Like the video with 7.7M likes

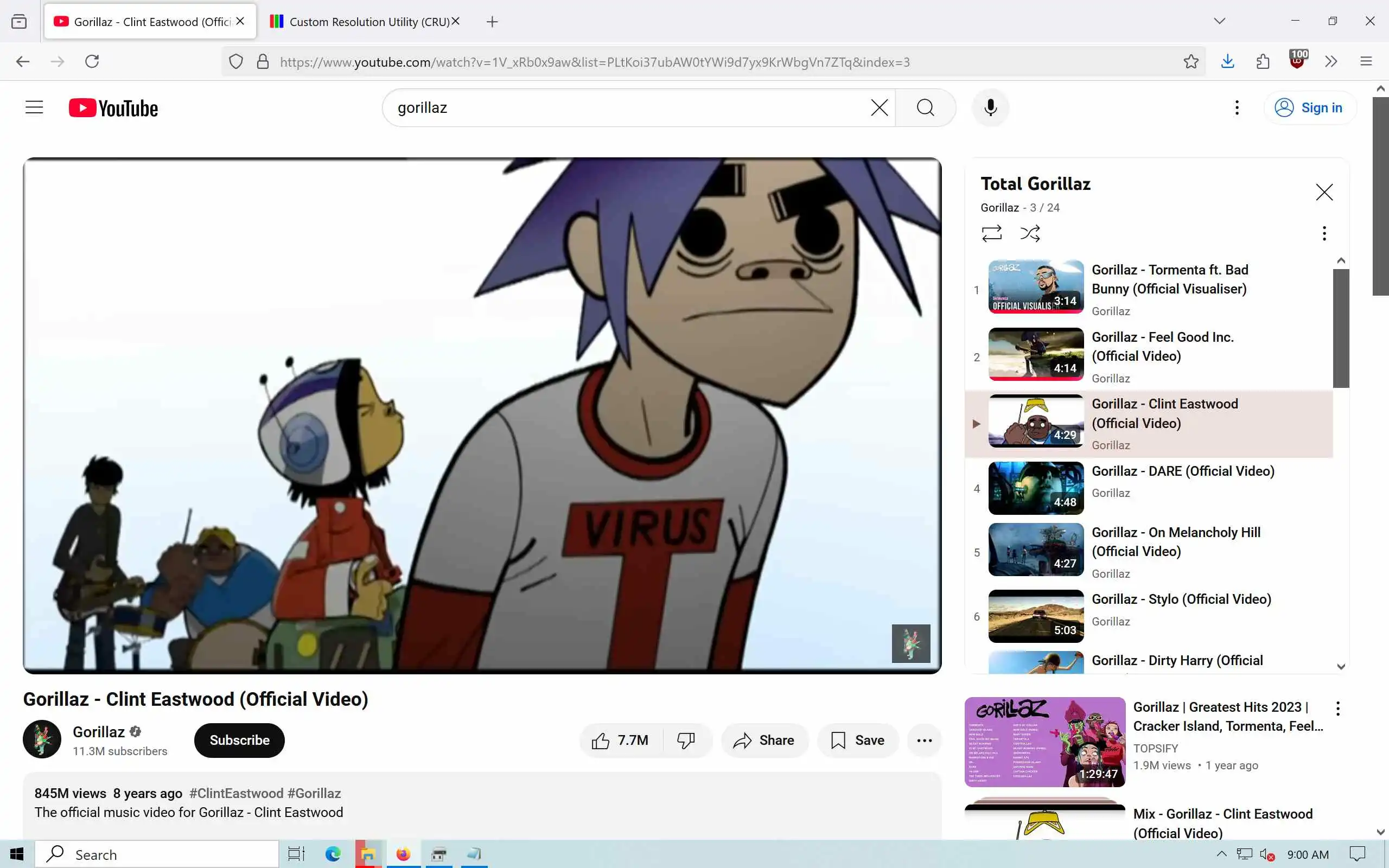[621, 740]
